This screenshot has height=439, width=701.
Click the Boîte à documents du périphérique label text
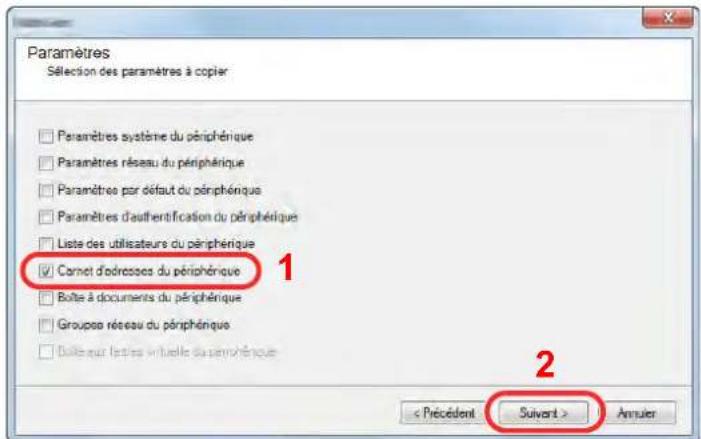[x=149, y=298]
